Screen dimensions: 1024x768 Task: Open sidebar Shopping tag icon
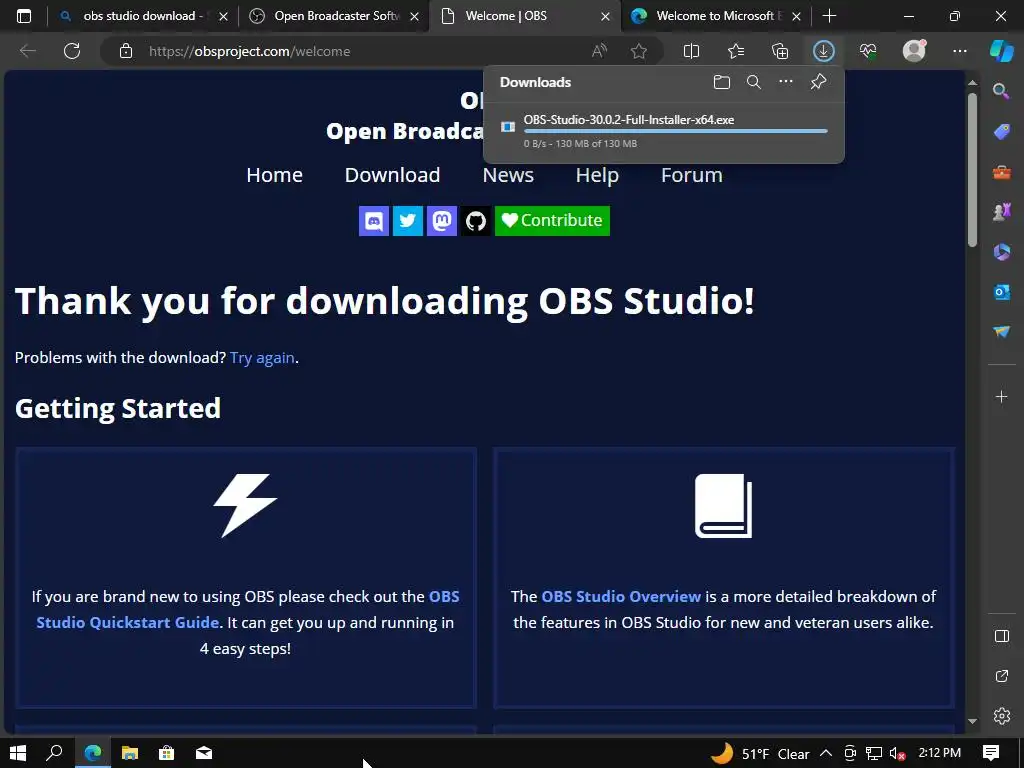pos(1001,132)
